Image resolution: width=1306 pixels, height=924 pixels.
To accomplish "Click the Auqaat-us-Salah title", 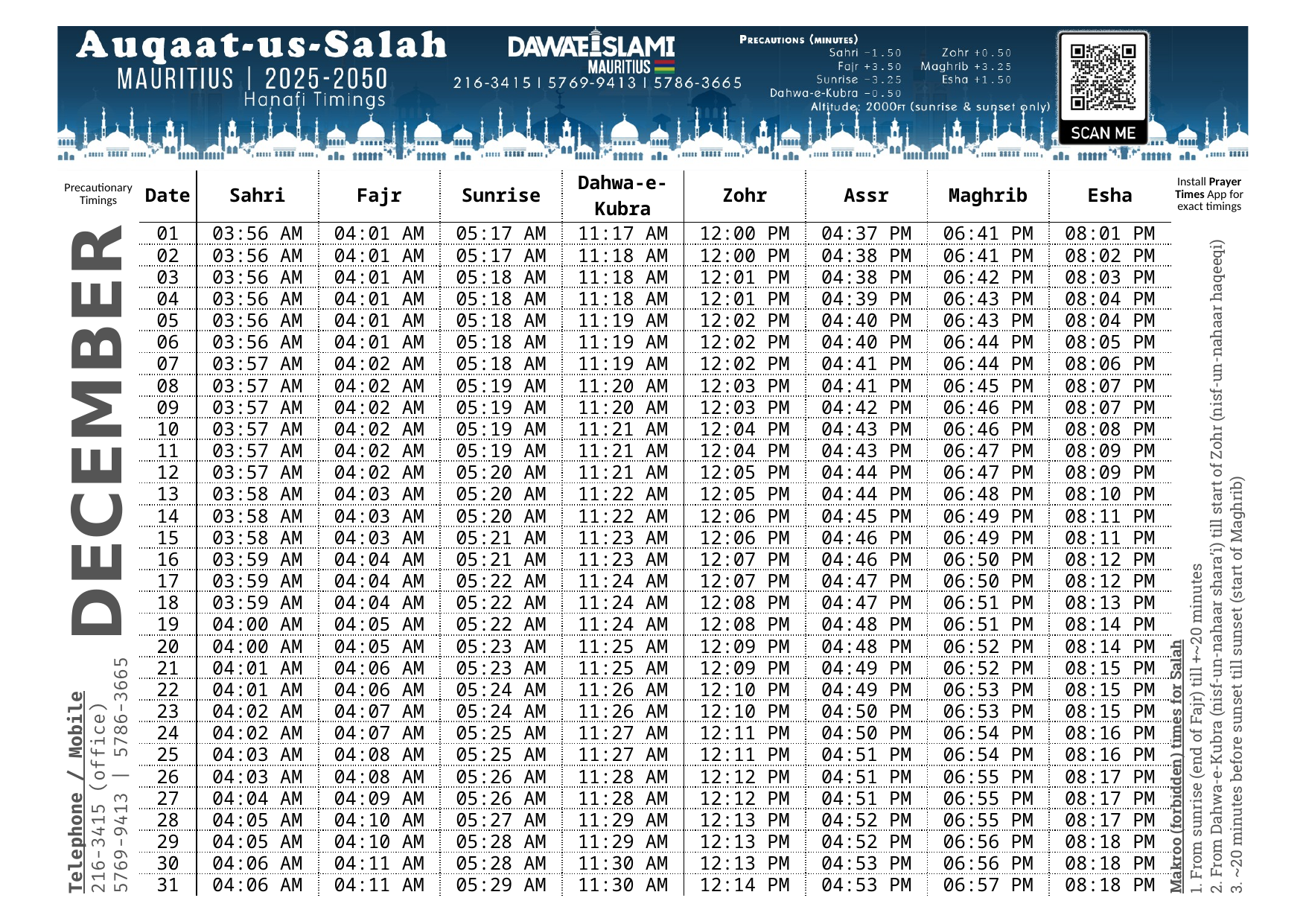I will 261,45.
